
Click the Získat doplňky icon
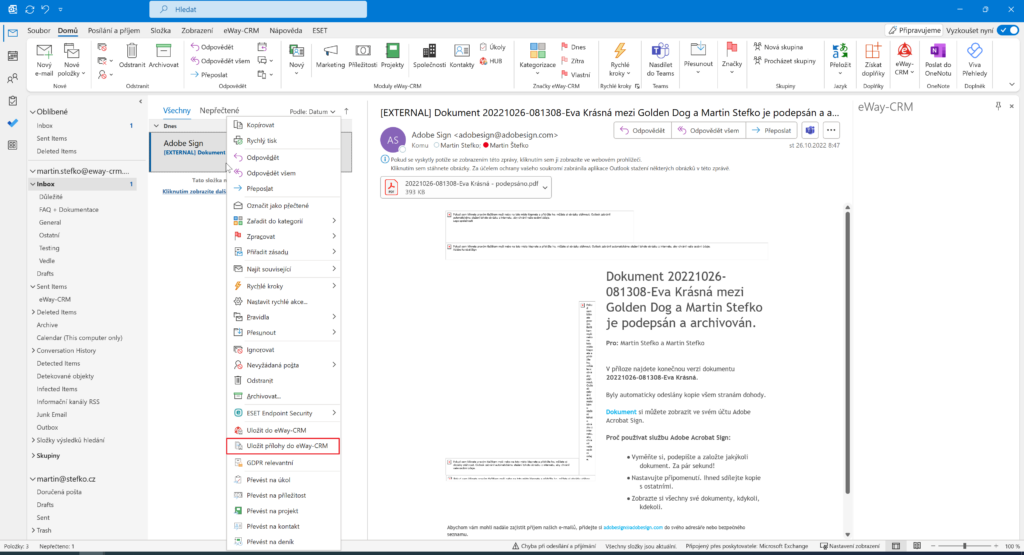coord(872,50)
